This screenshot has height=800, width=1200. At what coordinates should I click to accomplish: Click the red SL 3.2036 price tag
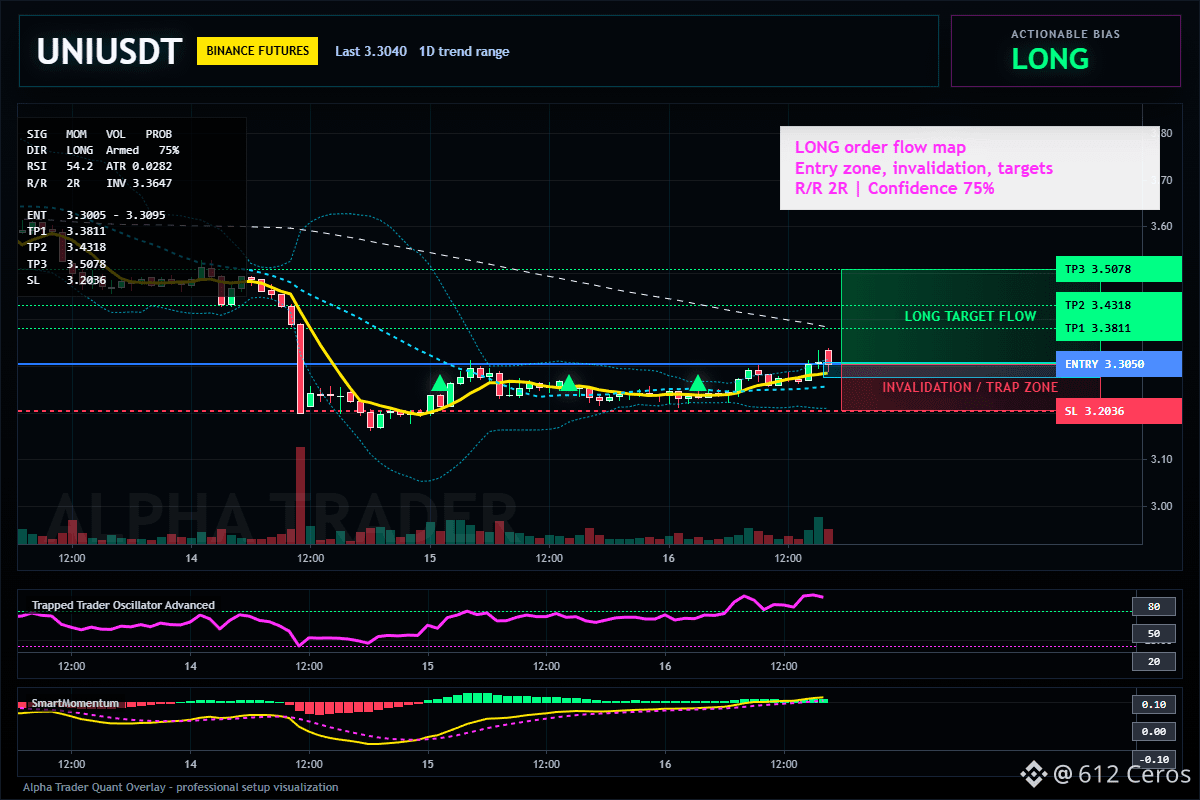[x=1118, y=411]
